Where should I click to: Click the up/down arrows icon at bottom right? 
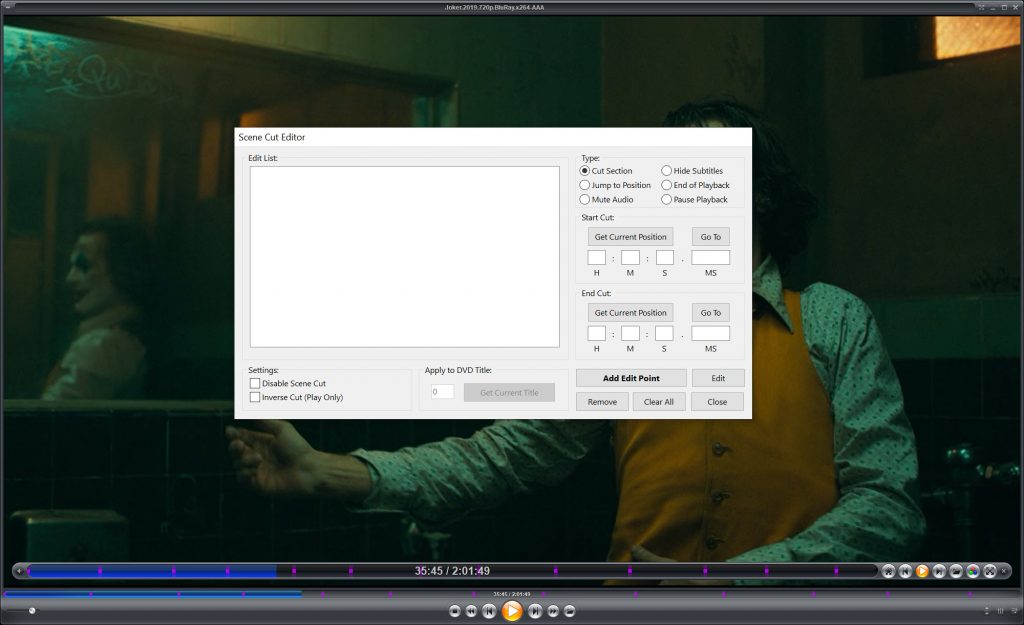click(x=987, y=611)
